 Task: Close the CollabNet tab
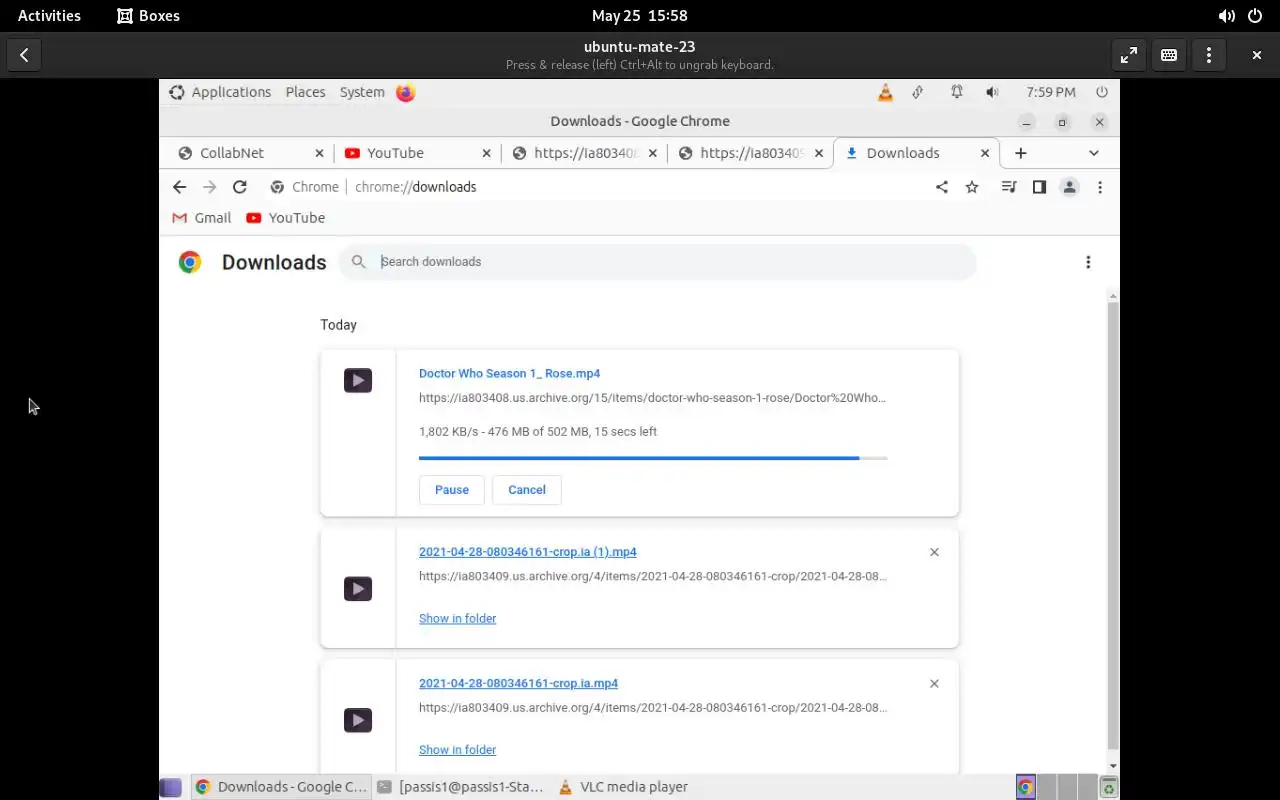pyautogui.click(x=319, y=153)
